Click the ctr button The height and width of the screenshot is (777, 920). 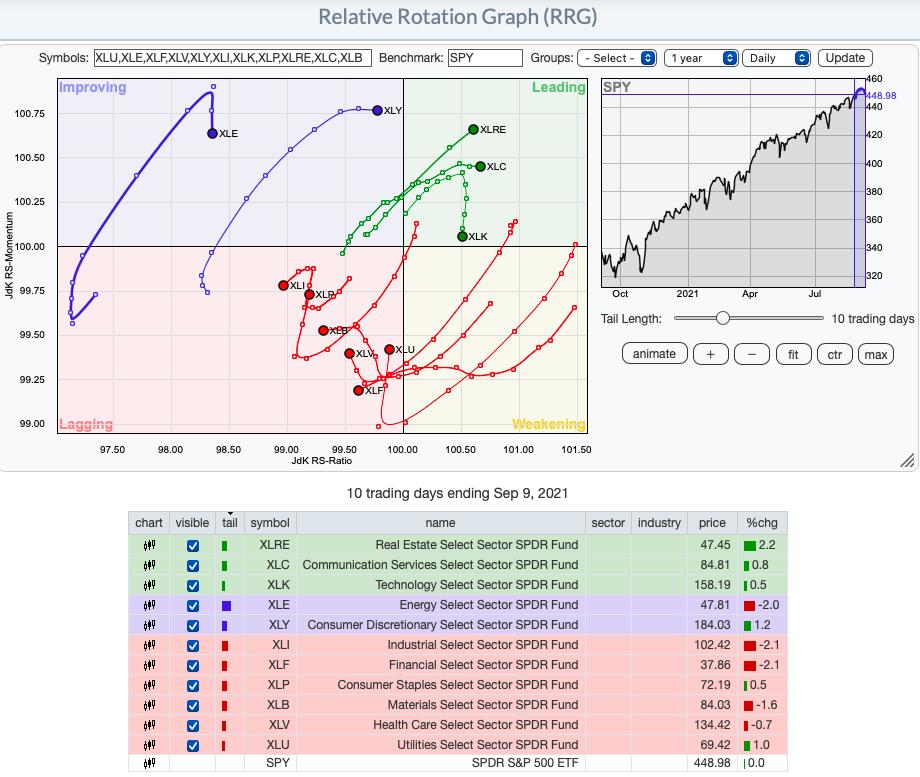coord(834,354)
